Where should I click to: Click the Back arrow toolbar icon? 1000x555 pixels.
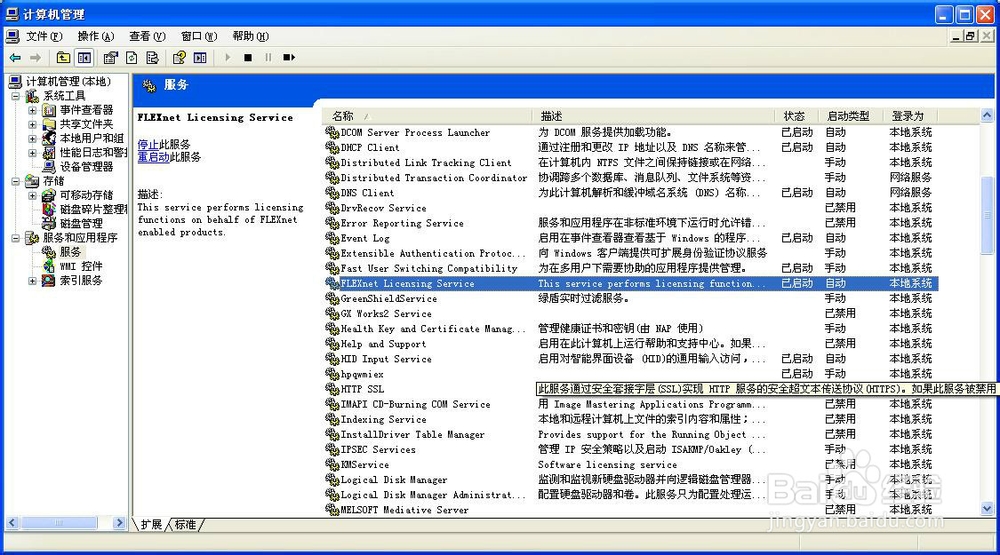15,57
